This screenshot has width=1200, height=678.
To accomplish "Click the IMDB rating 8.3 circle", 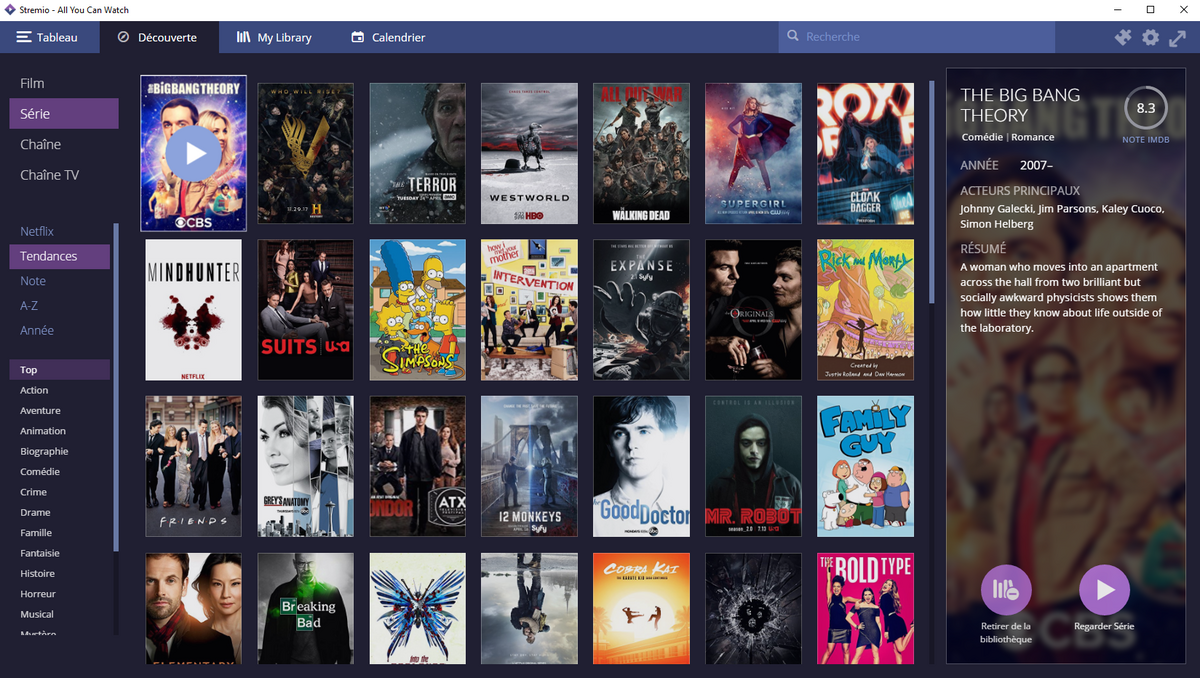I will point(1145,108).
